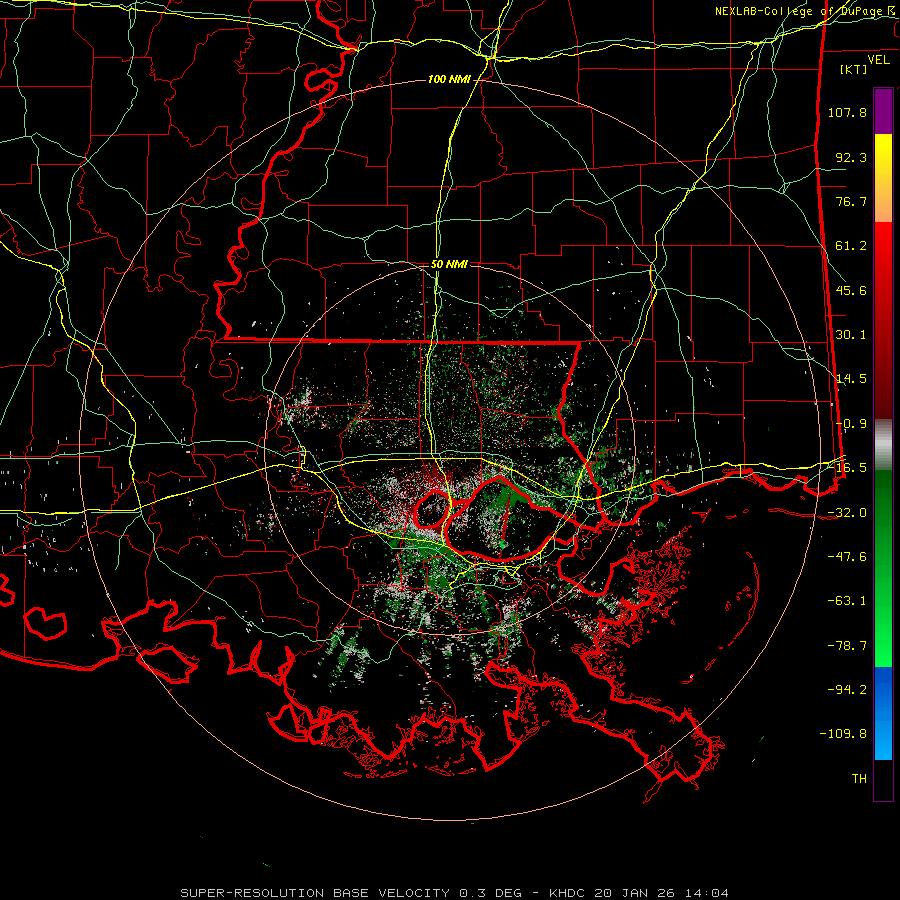Select the -78.7 velocity scale value
The image size is (900, 900).
tap(847, 646)
